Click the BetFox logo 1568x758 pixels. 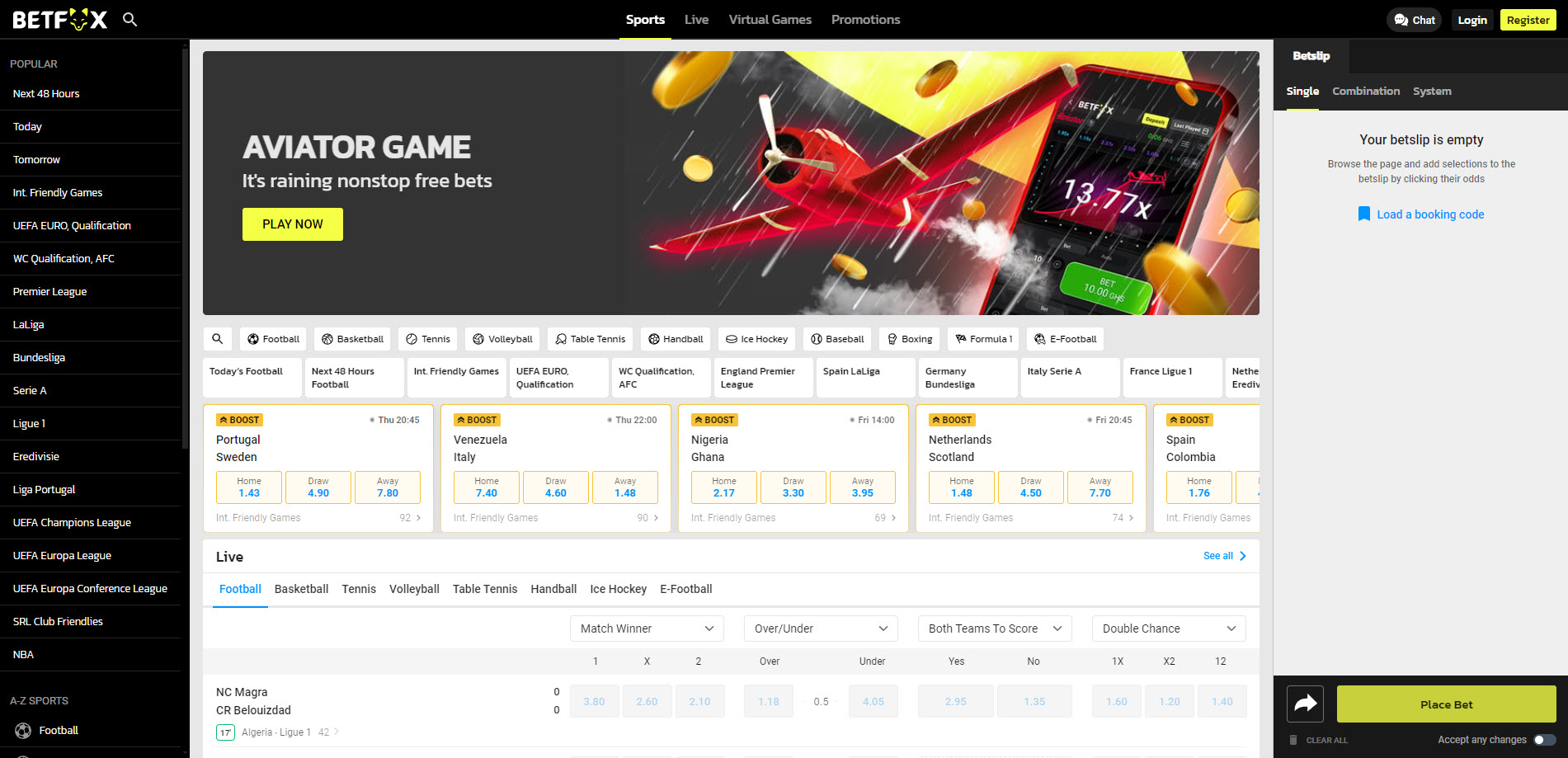click(x=60, y=20)
